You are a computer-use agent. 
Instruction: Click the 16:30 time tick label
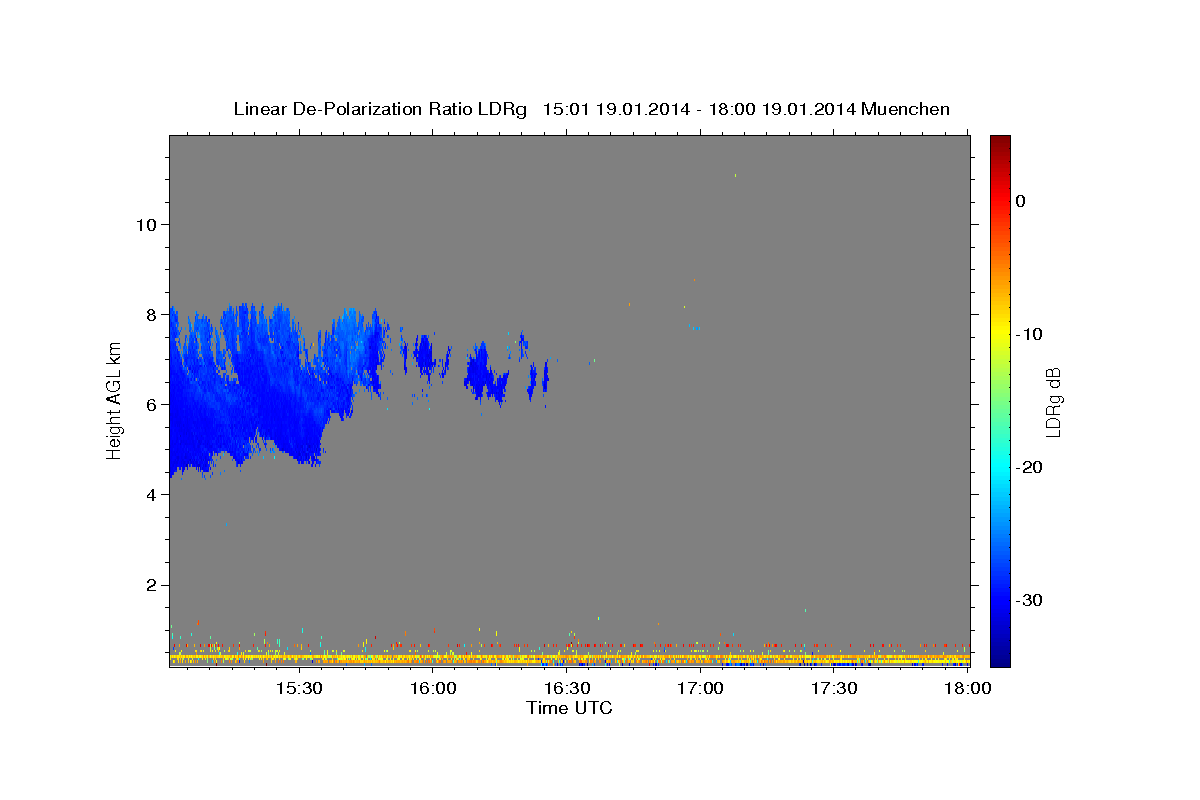(566, 688)
